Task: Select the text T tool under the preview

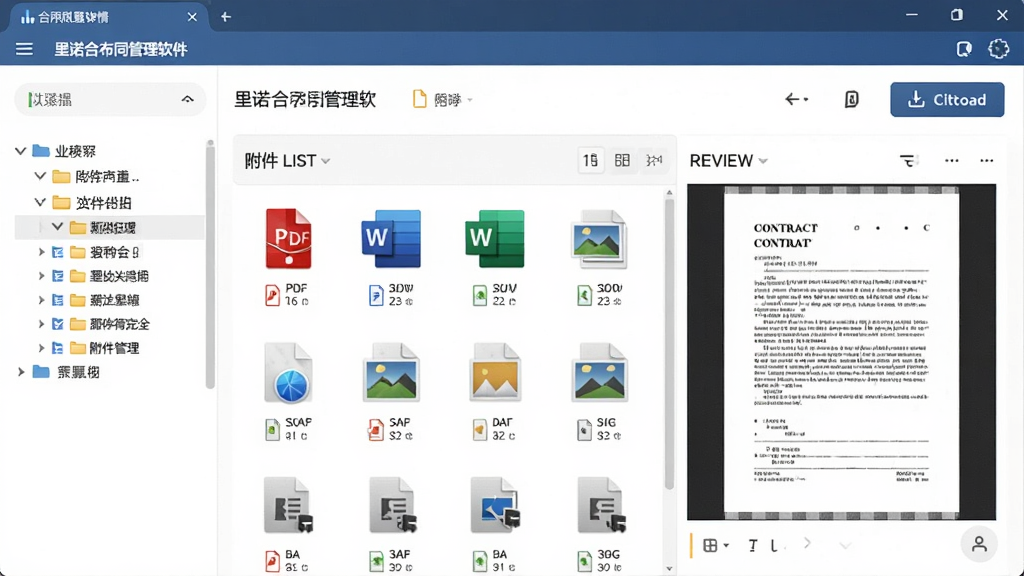Action: (x=752, y=545)
